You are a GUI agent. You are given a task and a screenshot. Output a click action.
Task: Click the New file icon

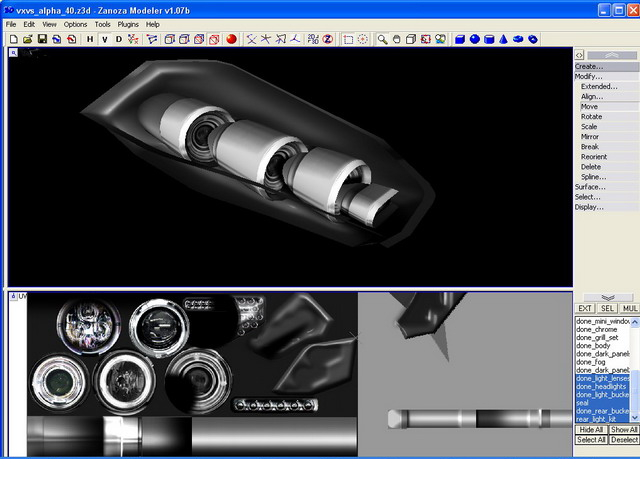pos(13,39)
